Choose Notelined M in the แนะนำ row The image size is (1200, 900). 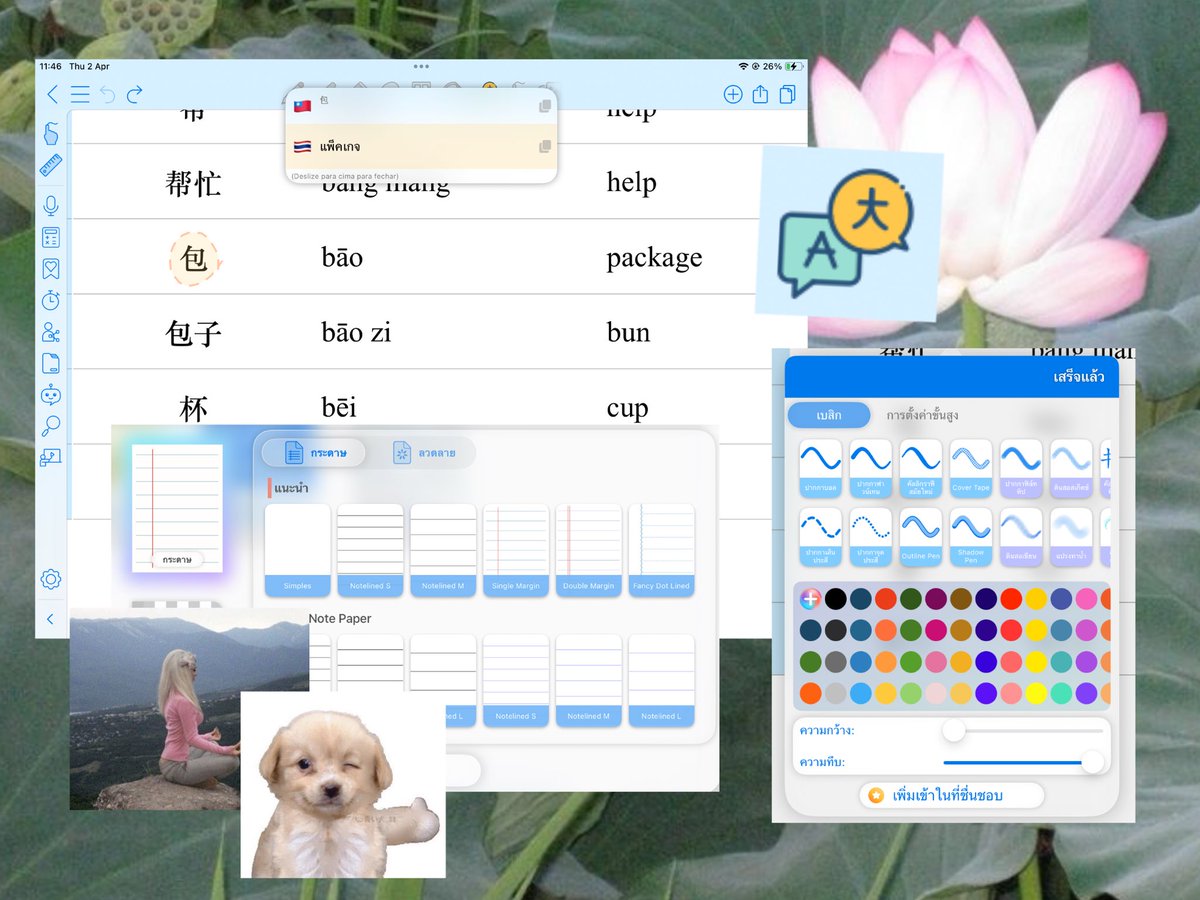pos(443,550)
